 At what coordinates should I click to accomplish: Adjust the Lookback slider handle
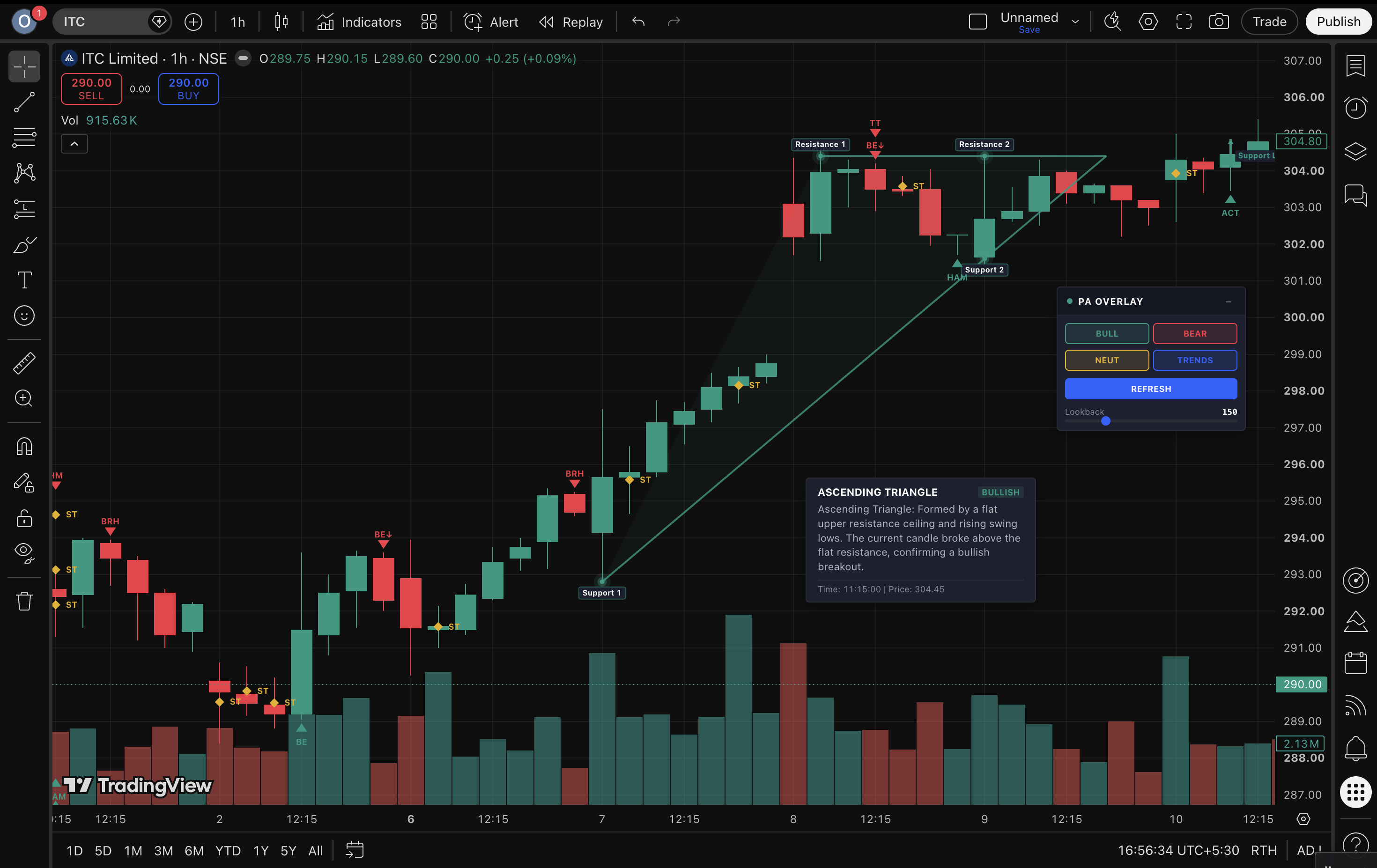pos(1105,421)
